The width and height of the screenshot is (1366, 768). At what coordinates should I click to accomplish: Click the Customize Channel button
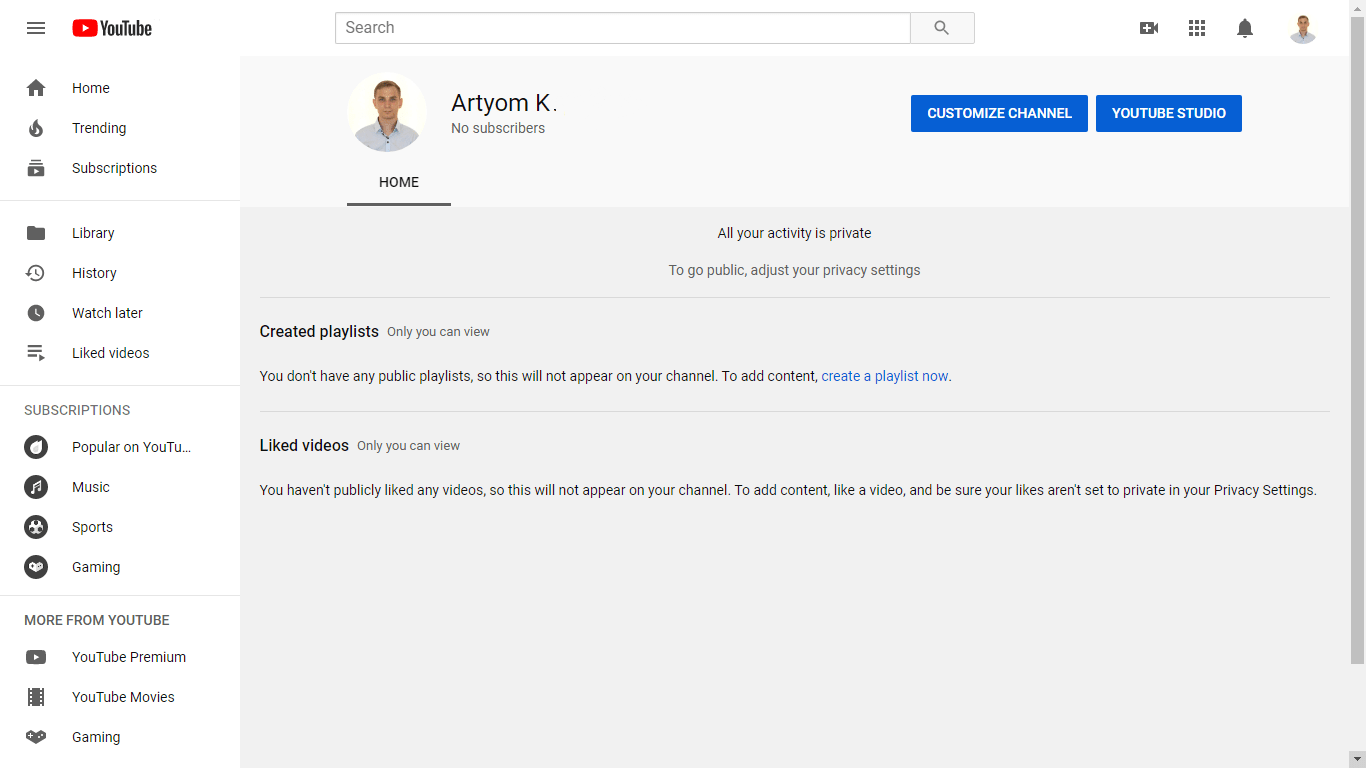pos(999,113)
